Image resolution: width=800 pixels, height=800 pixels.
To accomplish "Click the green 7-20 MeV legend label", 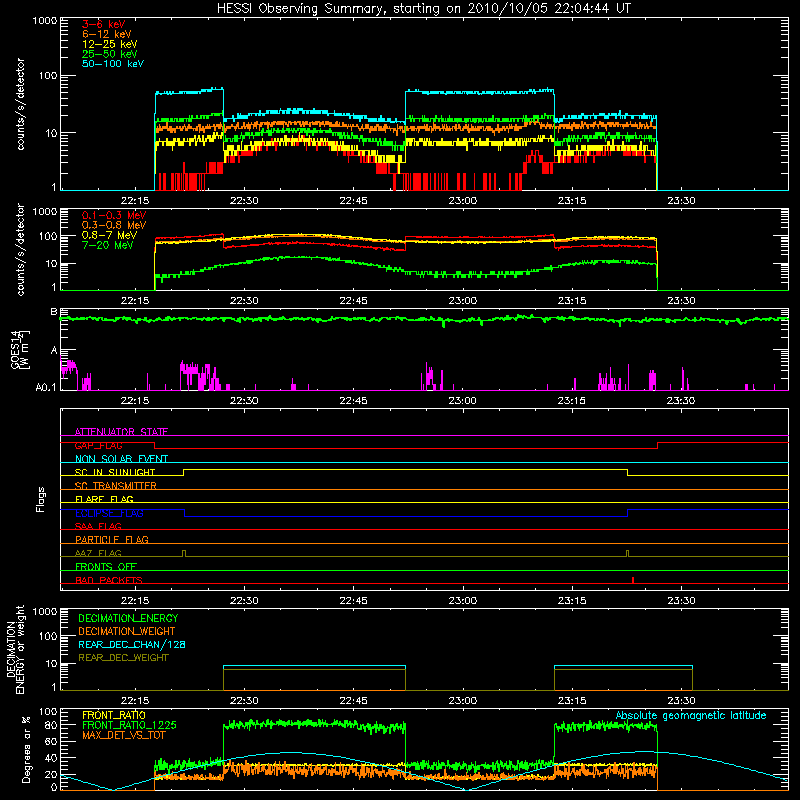I will click(108, 245).
